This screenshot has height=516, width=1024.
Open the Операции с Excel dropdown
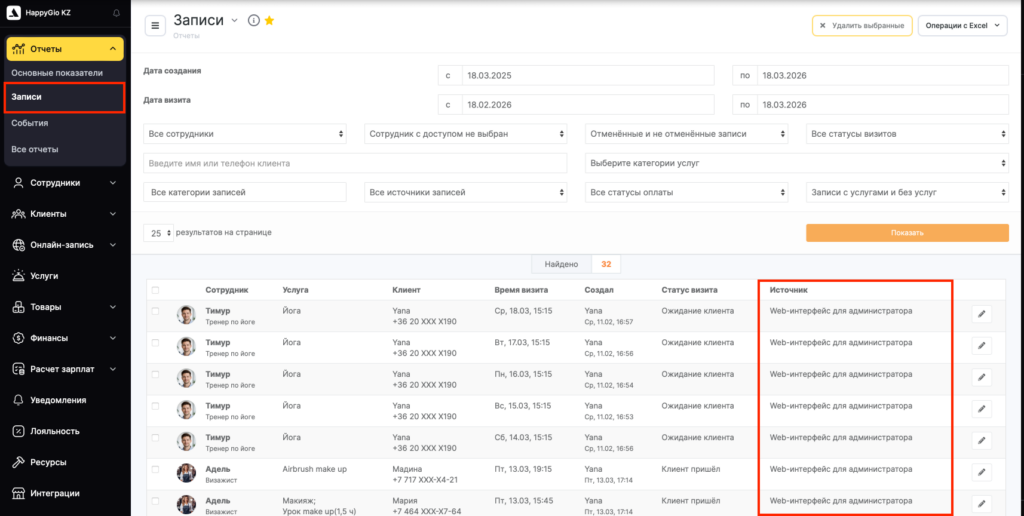961,26
